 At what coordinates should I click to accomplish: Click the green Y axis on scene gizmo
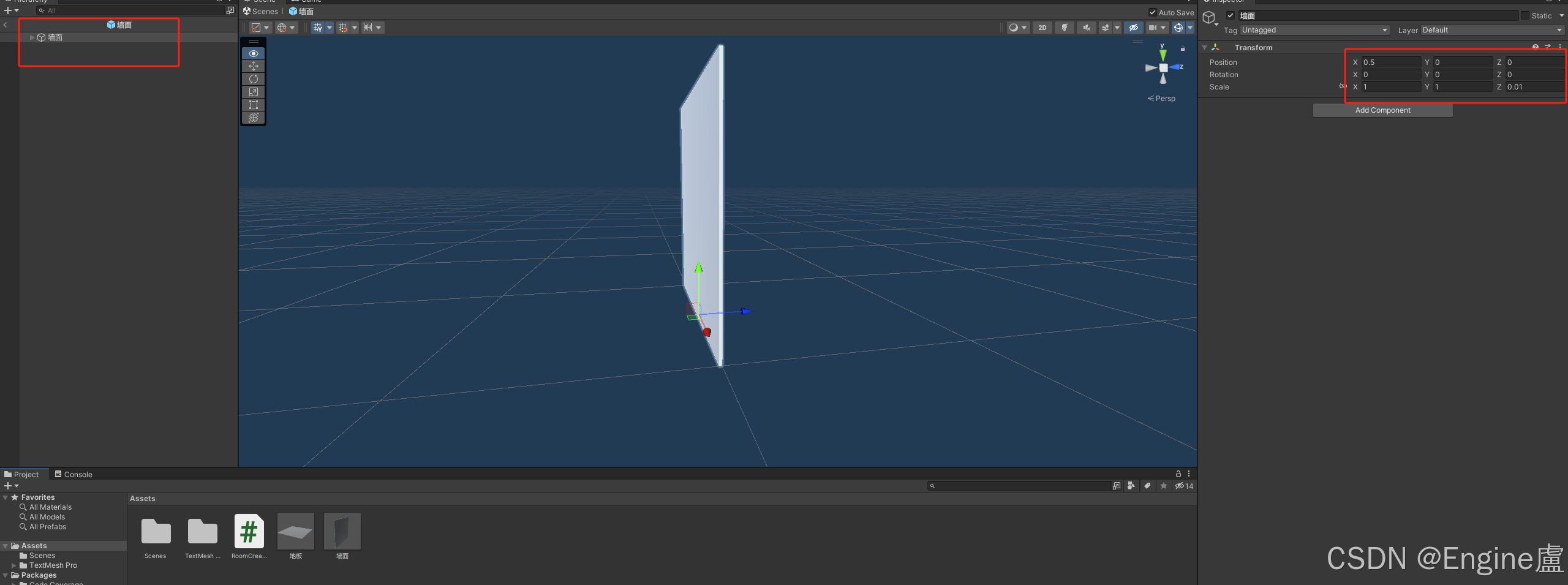[x=1163, y=54]
